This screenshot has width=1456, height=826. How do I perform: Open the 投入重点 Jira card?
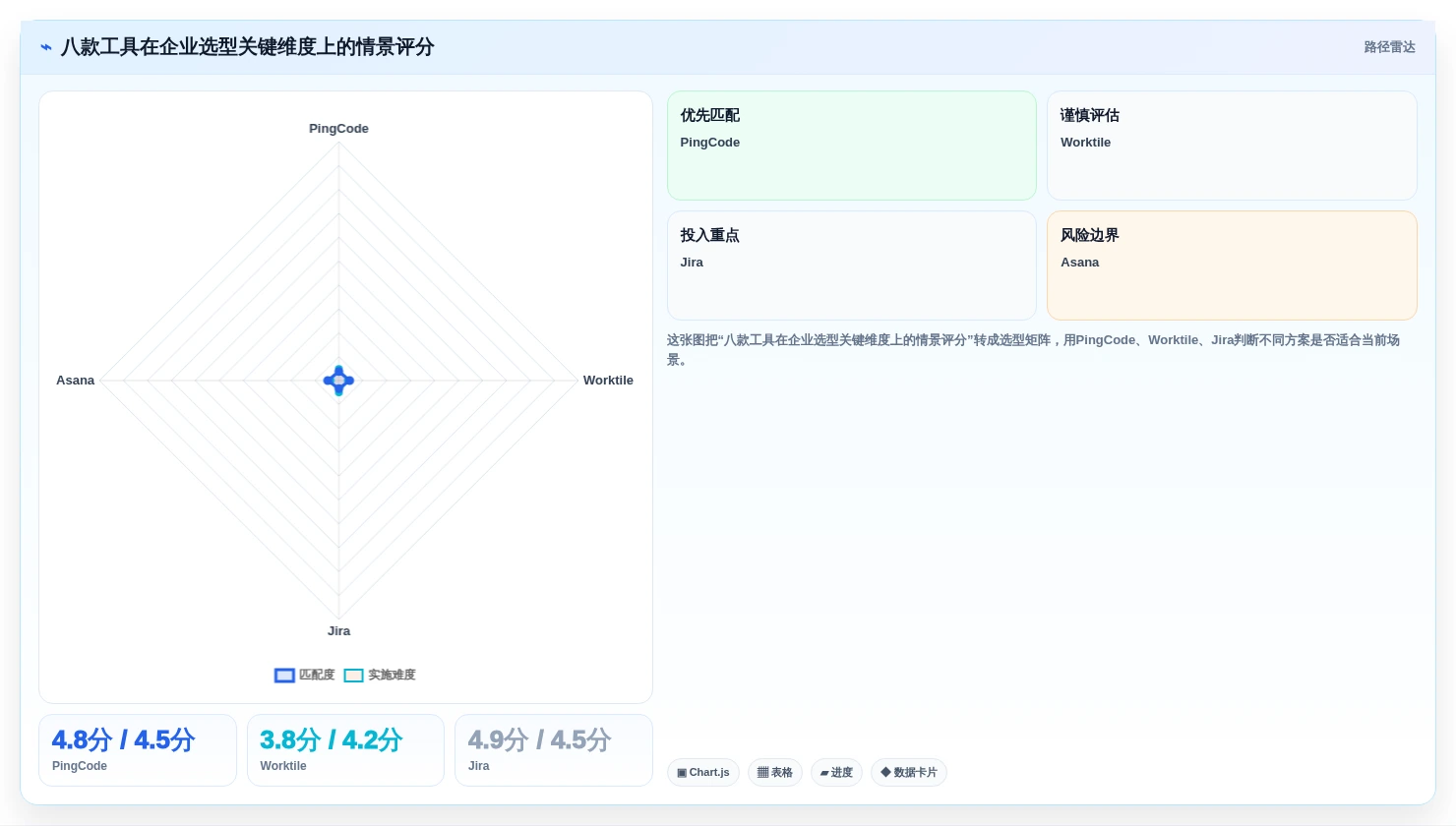852,265
